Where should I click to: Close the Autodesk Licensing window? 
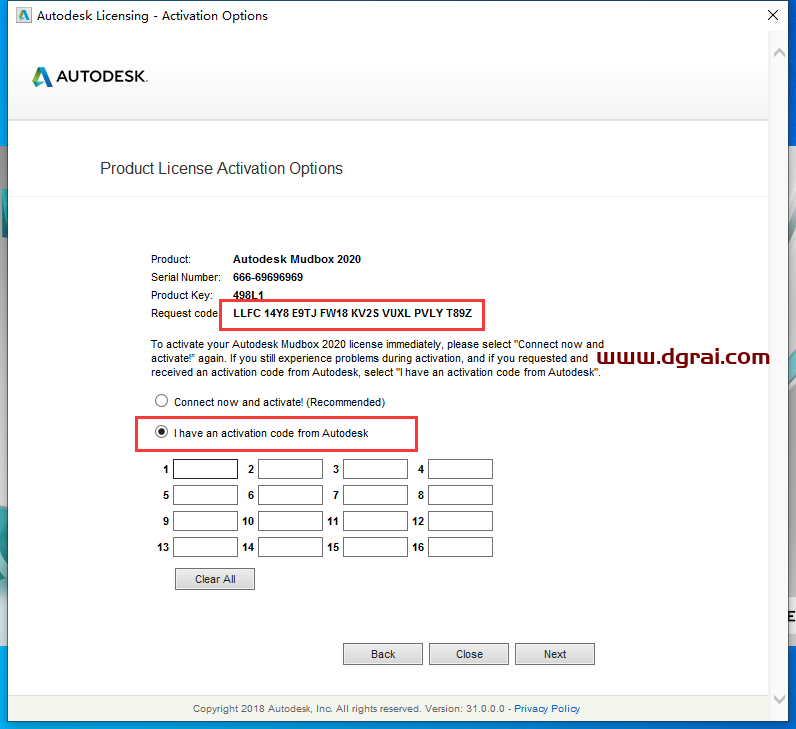pos(772,16)
